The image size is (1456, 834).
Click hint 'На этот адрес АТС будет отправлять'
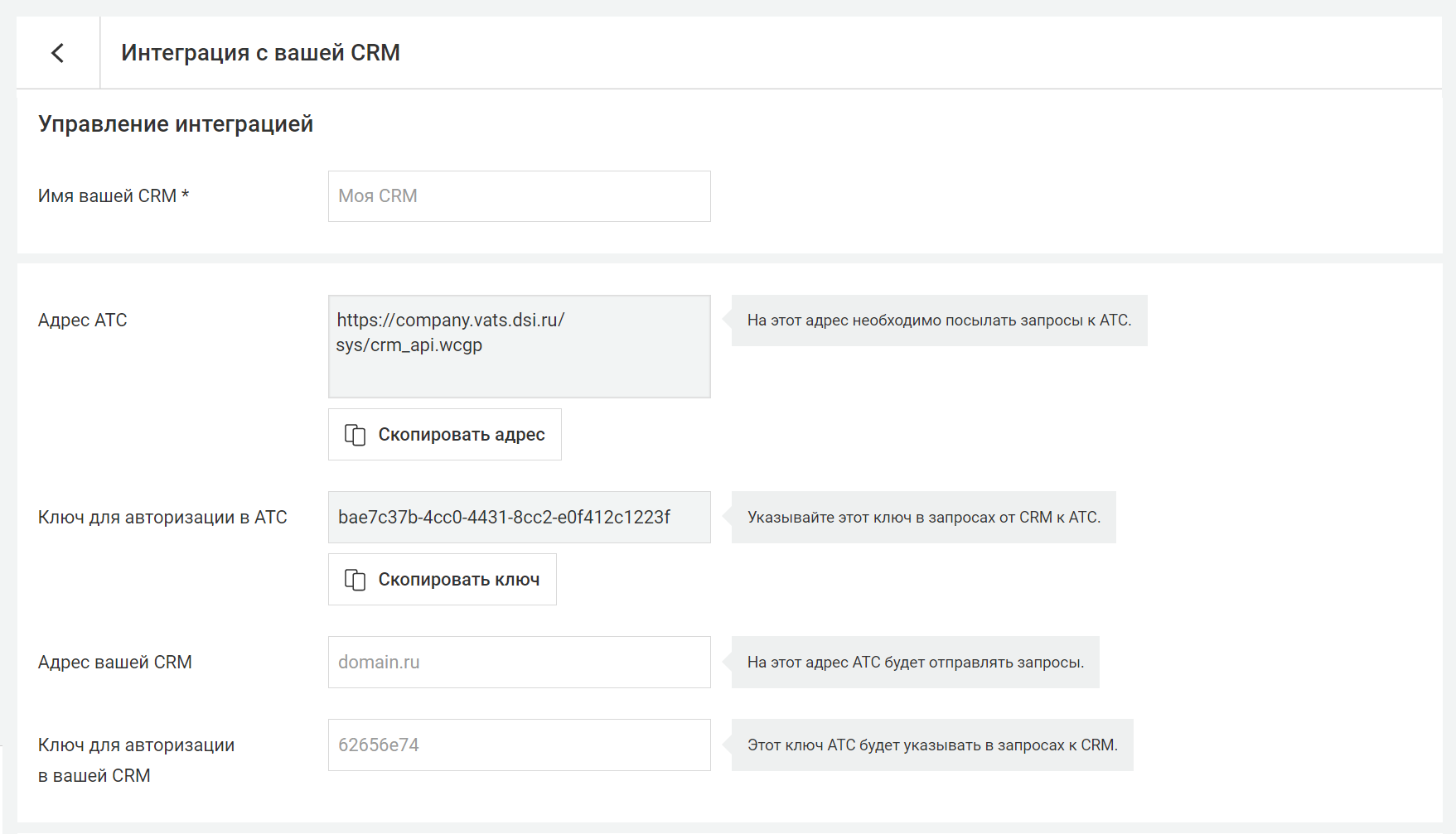(x=915, y=663)
